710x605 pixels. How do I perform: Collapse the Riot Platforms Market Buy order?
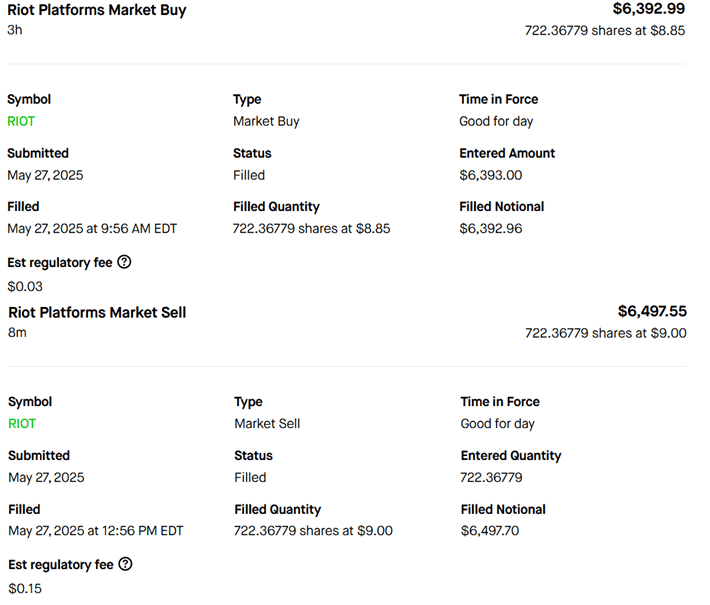tap(96, 10)
